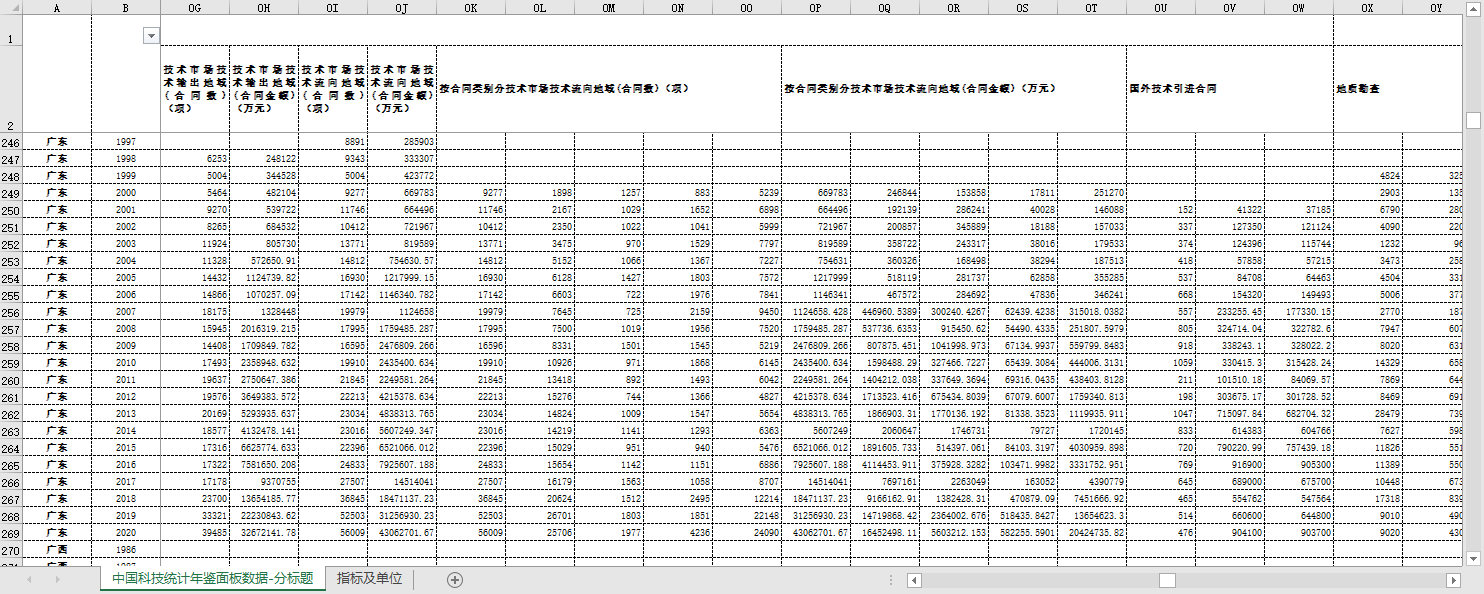1484x594 pixels.
Task: Click the 国外技术引进合同 header cell
Action: (1229, 88)
